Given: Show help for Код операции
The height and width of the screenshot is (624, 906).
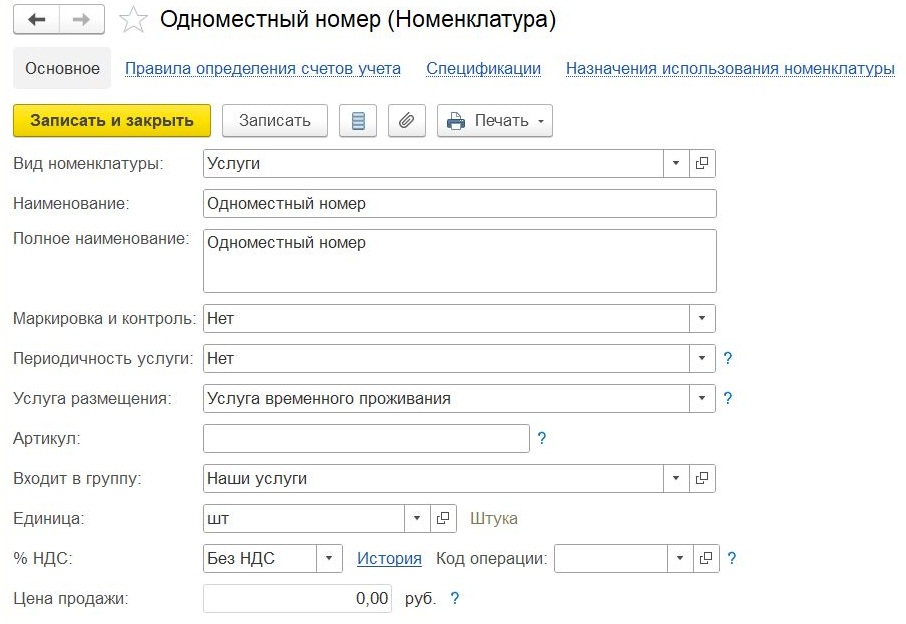Looking at the screenshot, I should [732, 558].
